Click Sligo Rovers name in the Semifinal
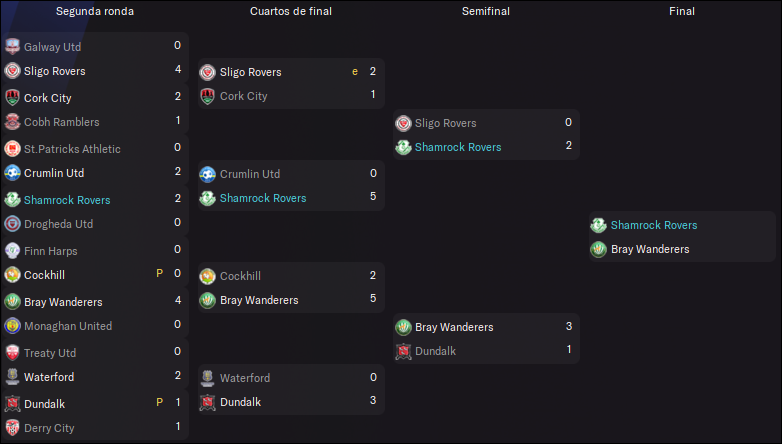The height and width of the screenshot is (444, 782). tap(445, 123)
